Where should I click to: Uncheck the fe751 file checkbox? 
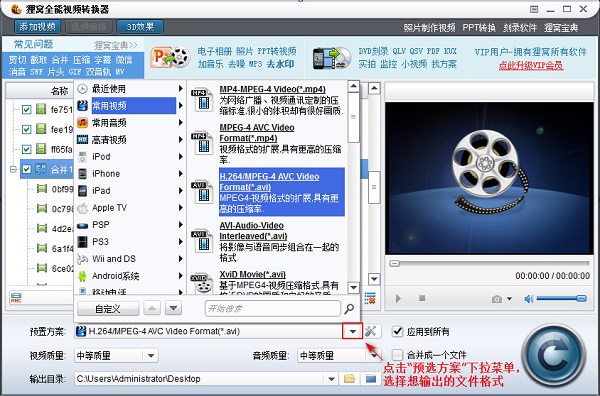[x=26, y=109]
